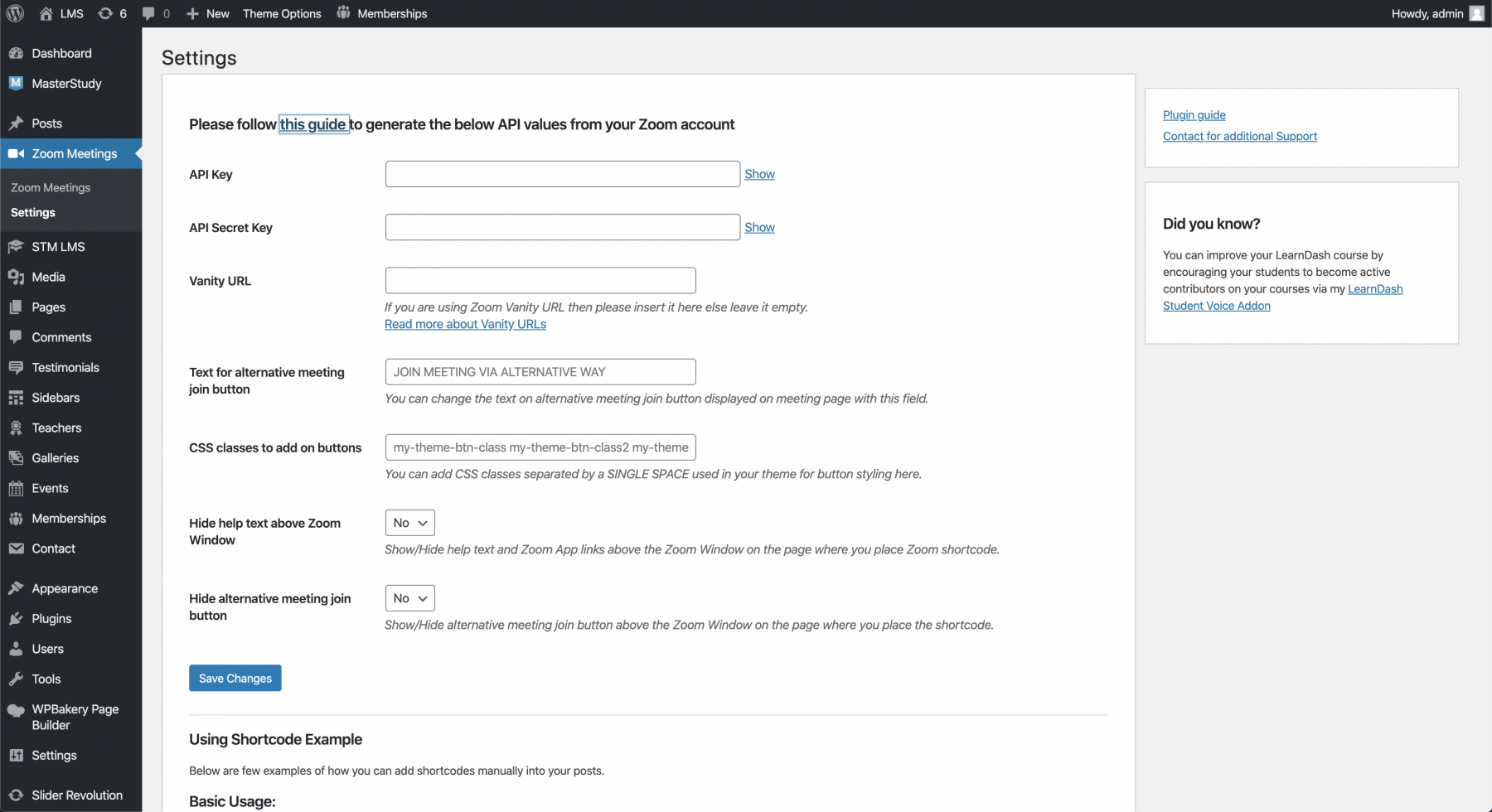1492x812 pixels.
Task: Click the Tools wrench icon
Action: pyautogui.click(x=16, y=679)
